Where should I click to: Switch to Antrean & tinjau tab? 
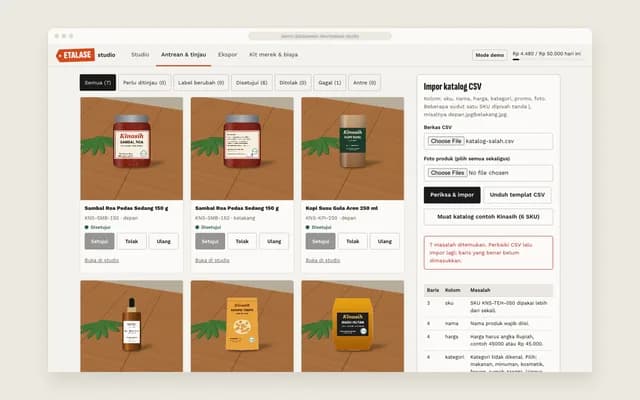[x=183, y=54]
